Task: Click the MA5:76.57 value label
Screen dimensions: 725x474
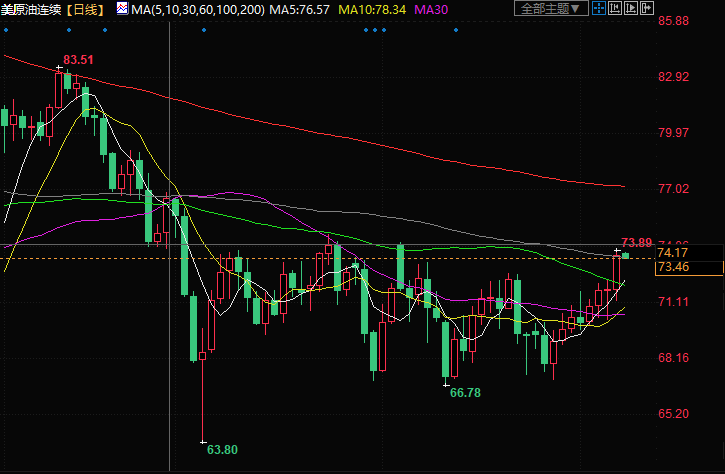Action: pyautogui.click(x=300, y=9)
